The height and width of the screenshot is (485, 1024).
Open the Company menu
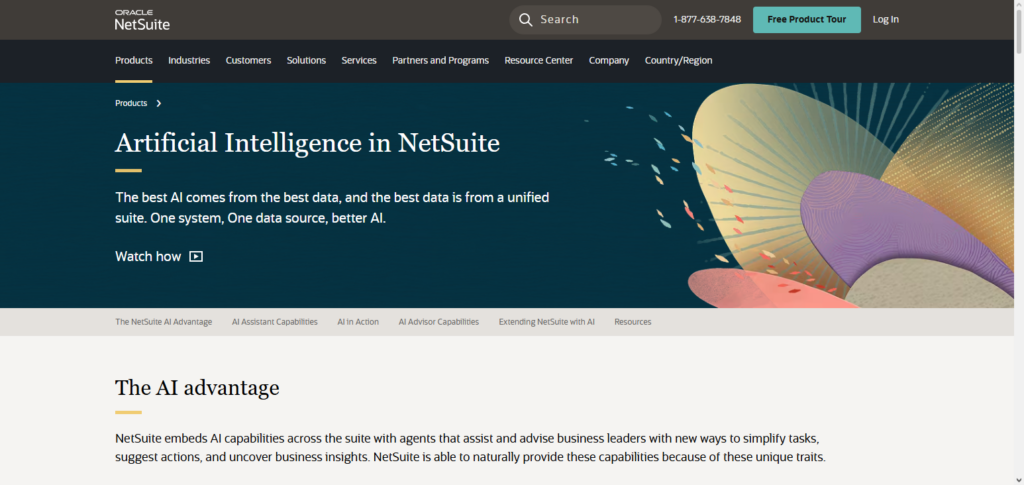coord(609,60)
